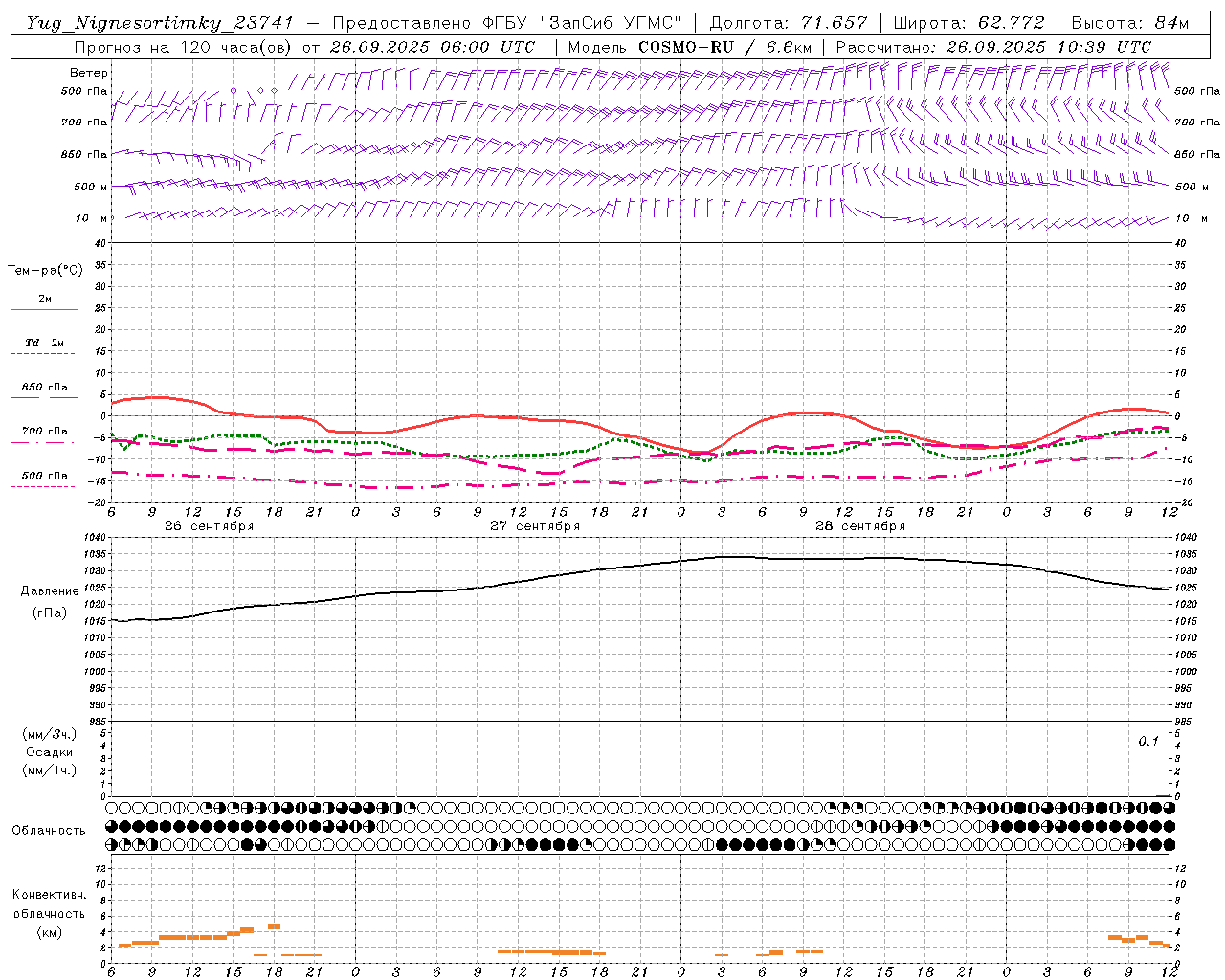Click the Тем-ра(°C) panel label
The height and width of the screenshot is (980, 1225).
click(45, 271)
